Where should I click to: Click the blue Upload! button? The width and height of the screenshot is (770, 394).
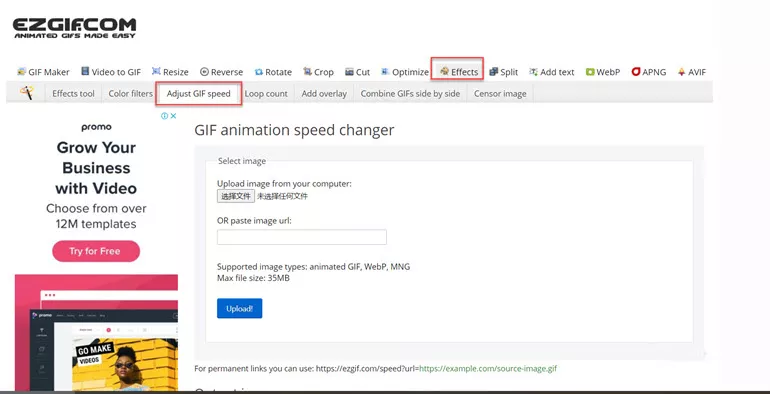pyautogui.click(x=240, y=308)
